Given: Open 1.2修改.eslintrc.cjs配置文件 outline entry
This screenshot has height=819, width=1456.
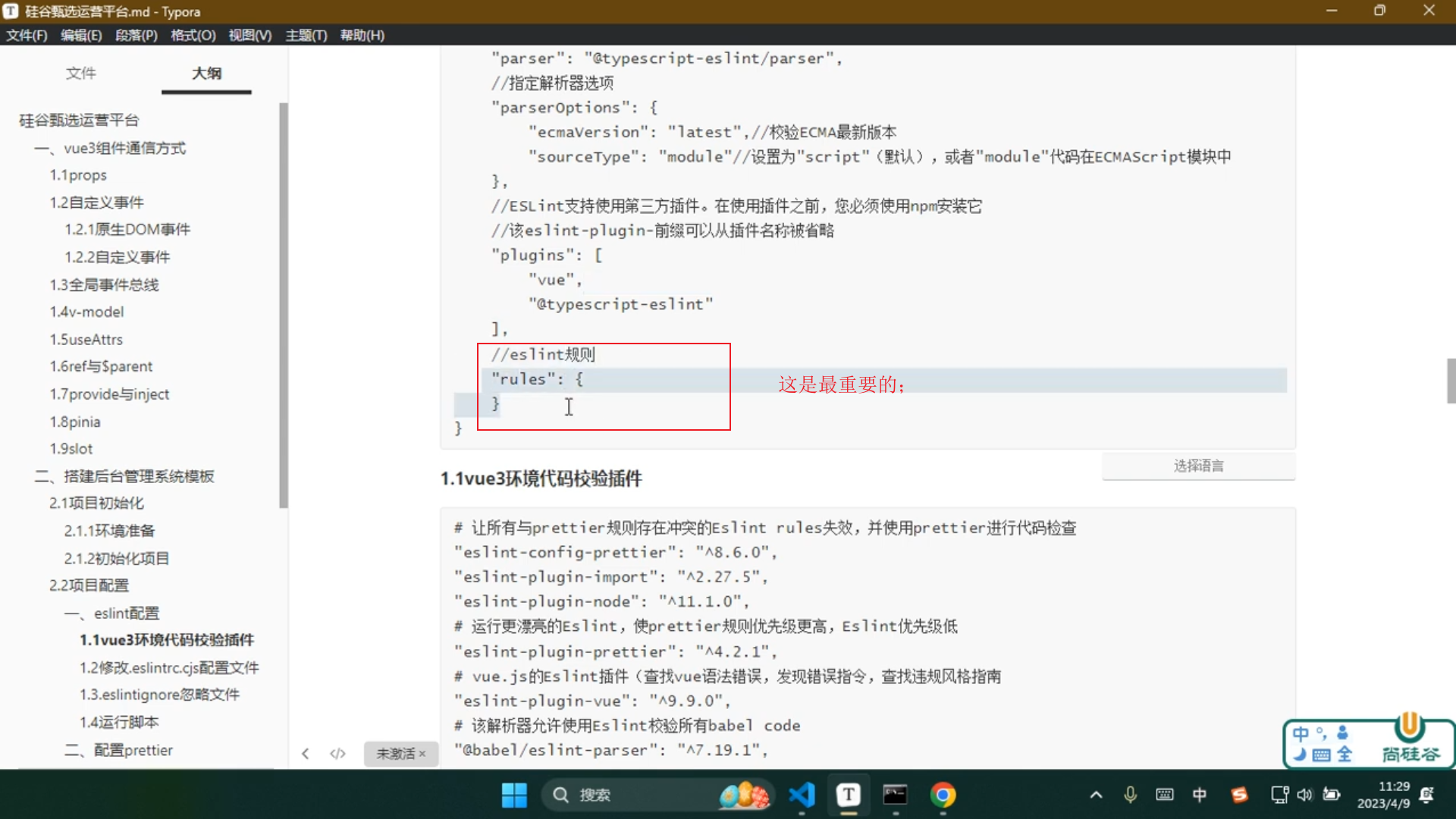Looking at the screenshot, I should [169, 667].
